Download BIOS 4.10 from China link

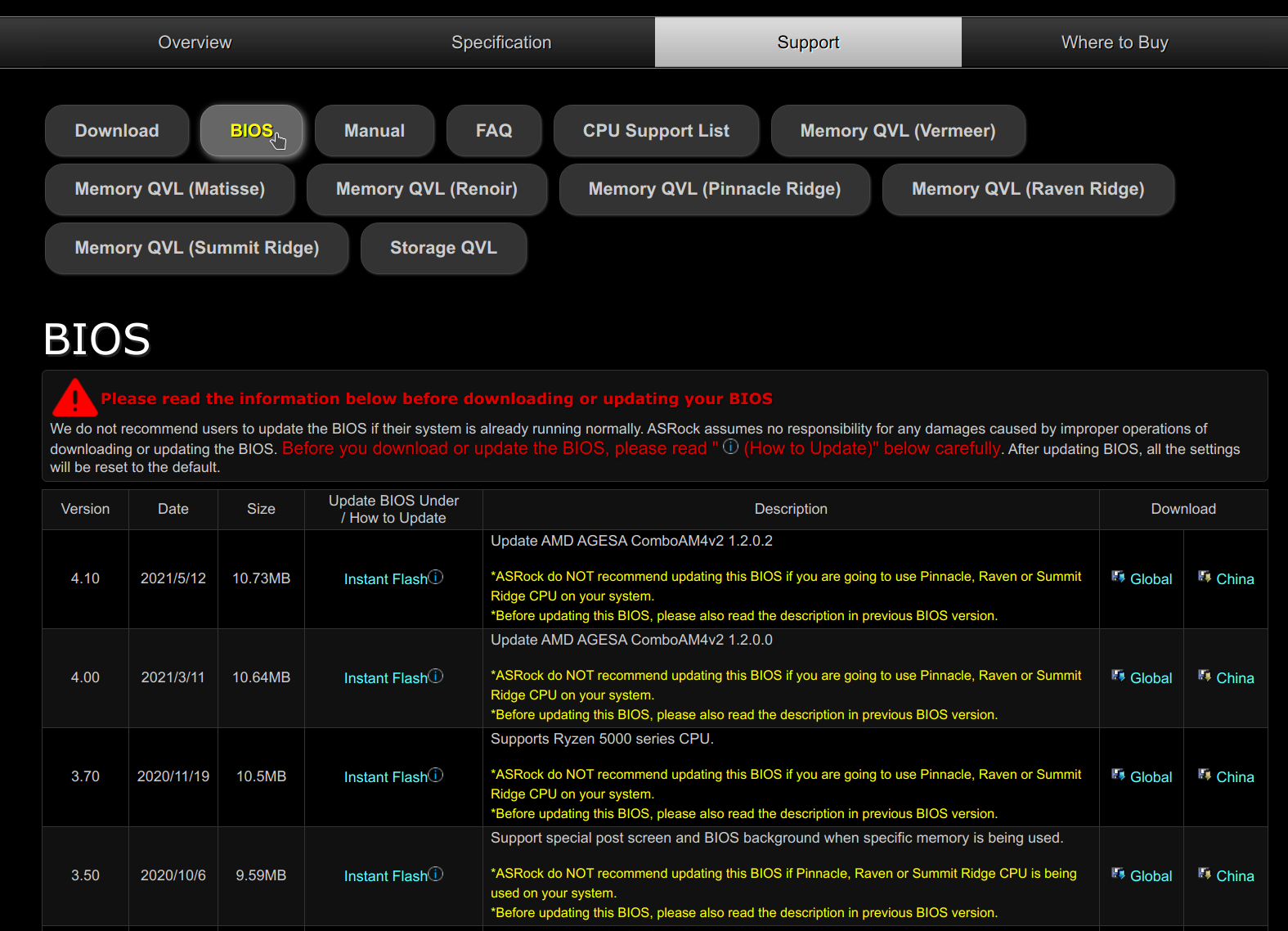(1235, 579)
